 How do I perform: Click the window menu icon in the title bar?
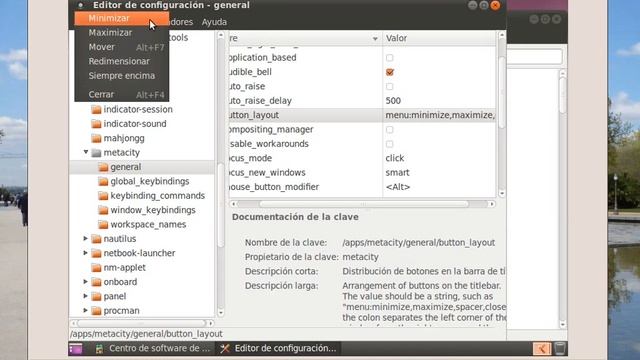tap(81, 5)
